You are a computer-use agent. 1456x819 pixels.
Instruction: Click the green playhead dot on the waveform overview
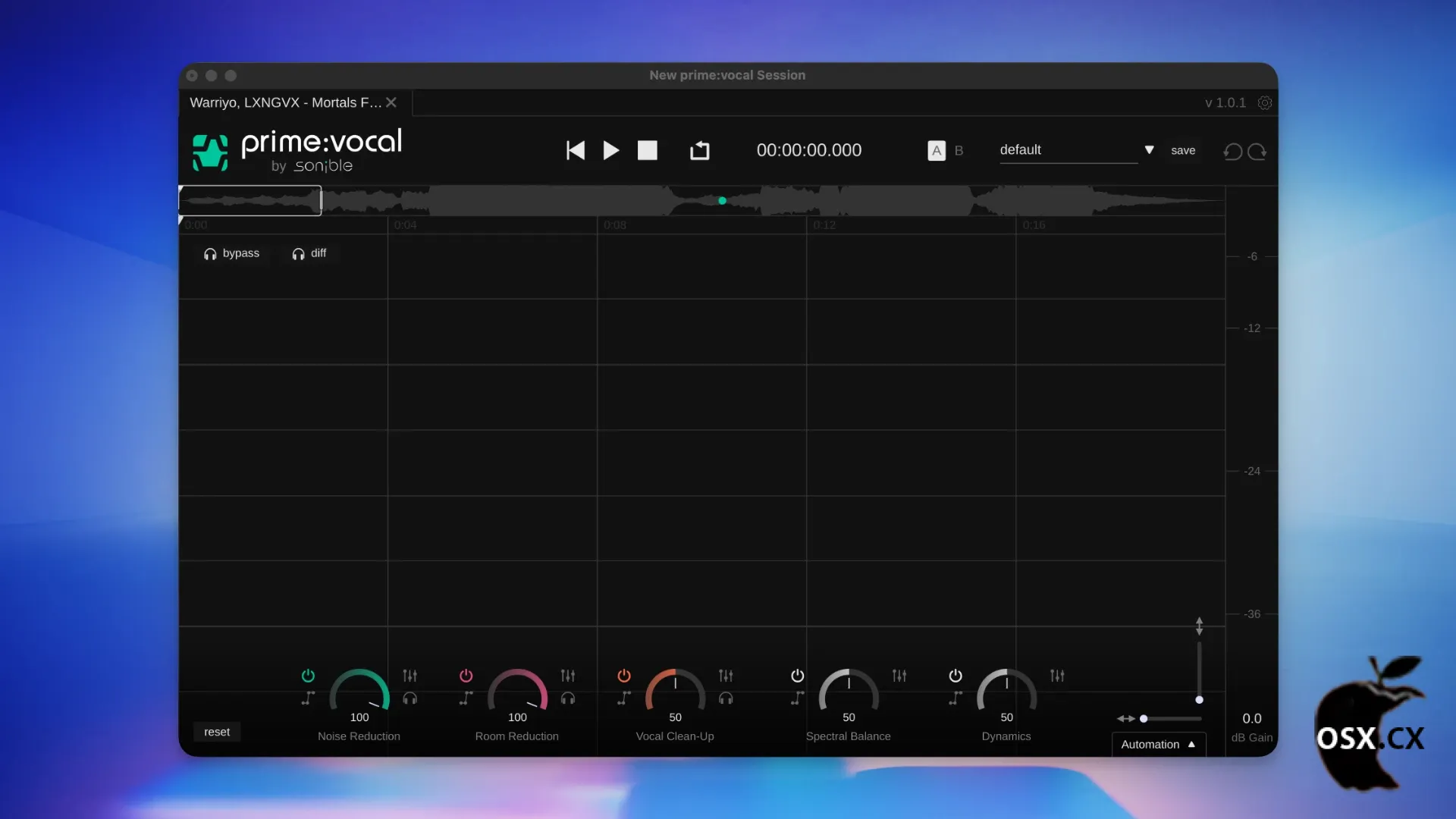click(722, 201)
